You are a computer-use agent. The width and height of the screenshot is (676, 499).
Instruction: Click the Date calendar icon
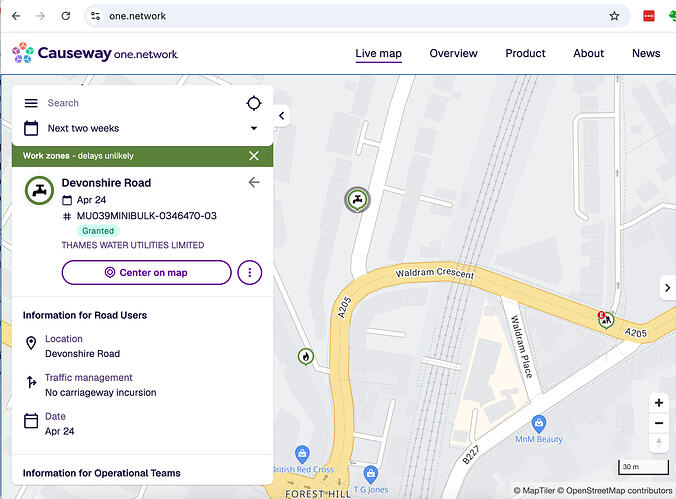[31, 421]
